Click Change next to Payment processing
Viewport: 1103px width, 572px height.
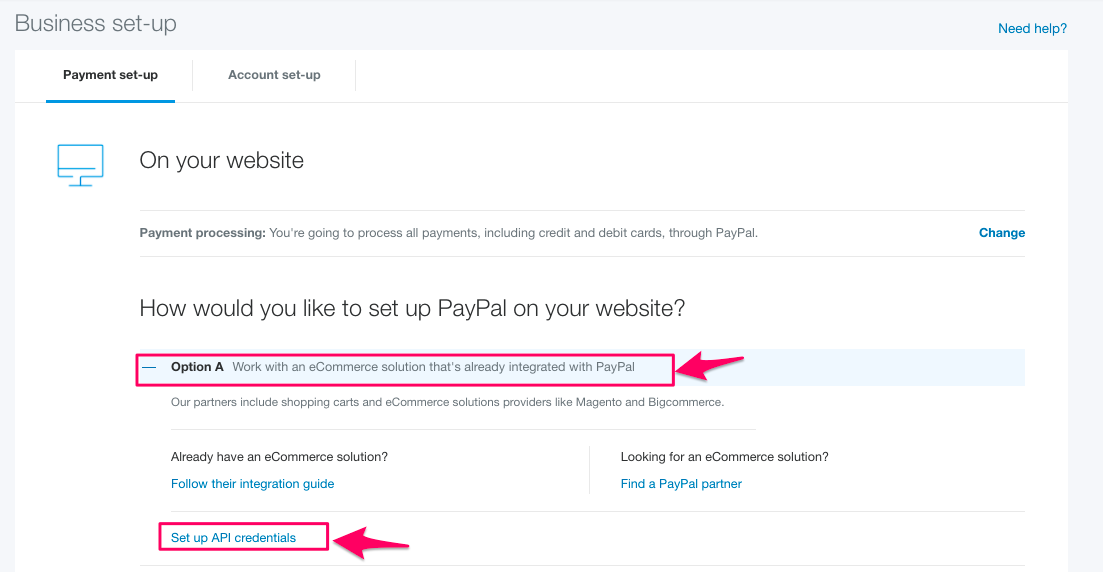[x=1002, y=233]
